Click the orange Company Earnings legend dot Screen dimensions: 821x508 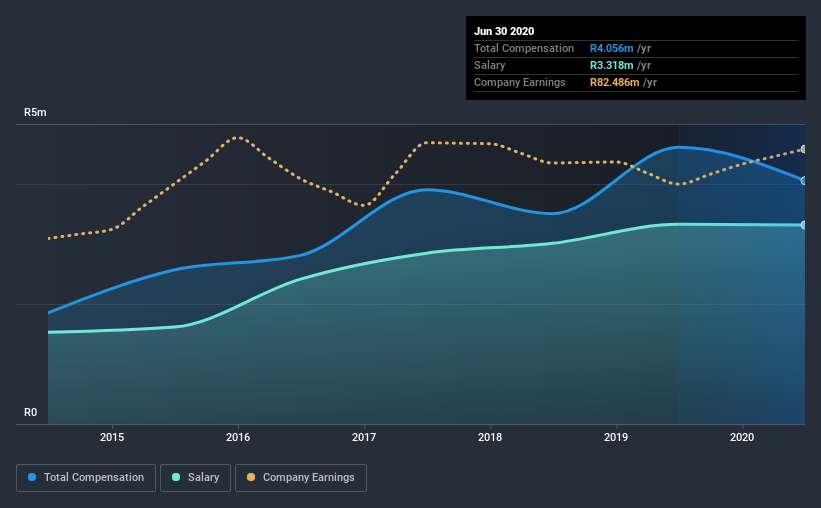point(251,477)
